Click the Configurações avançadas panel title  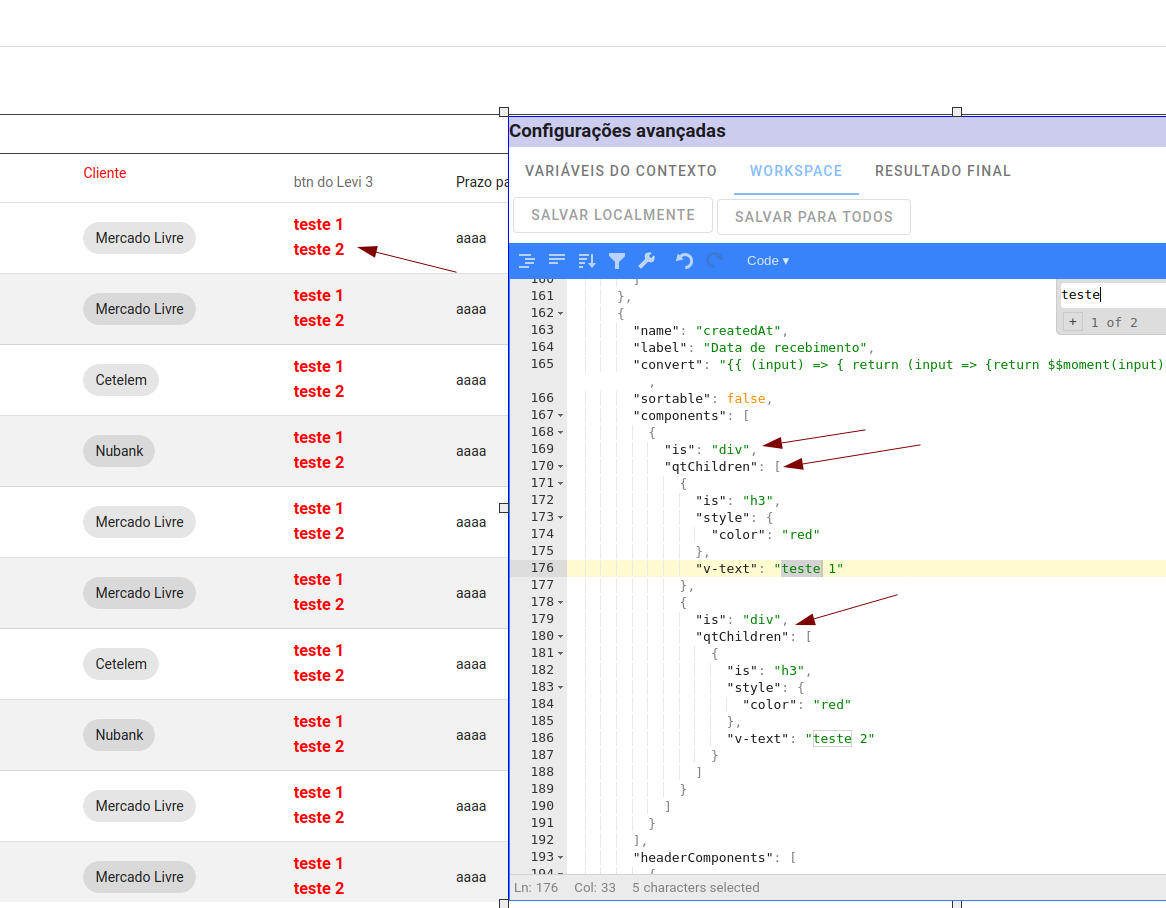point(617,131)
